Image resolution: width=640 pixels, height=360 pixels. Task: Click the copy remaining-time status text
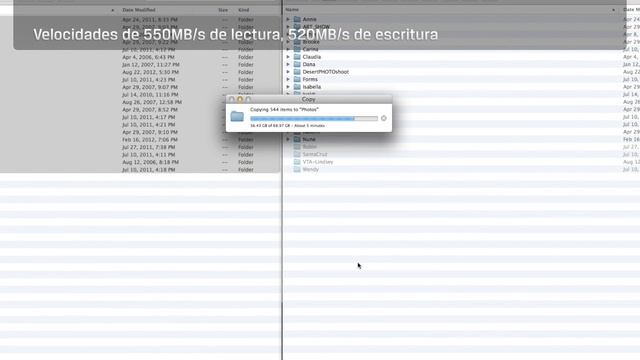tap(287, 126)
